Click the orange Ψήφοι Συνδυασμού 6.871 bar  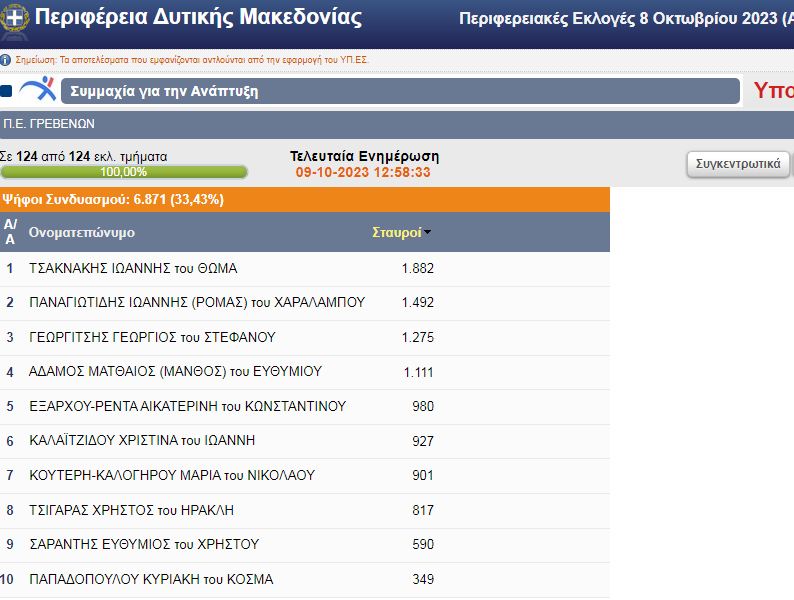(x=305, y=199)
